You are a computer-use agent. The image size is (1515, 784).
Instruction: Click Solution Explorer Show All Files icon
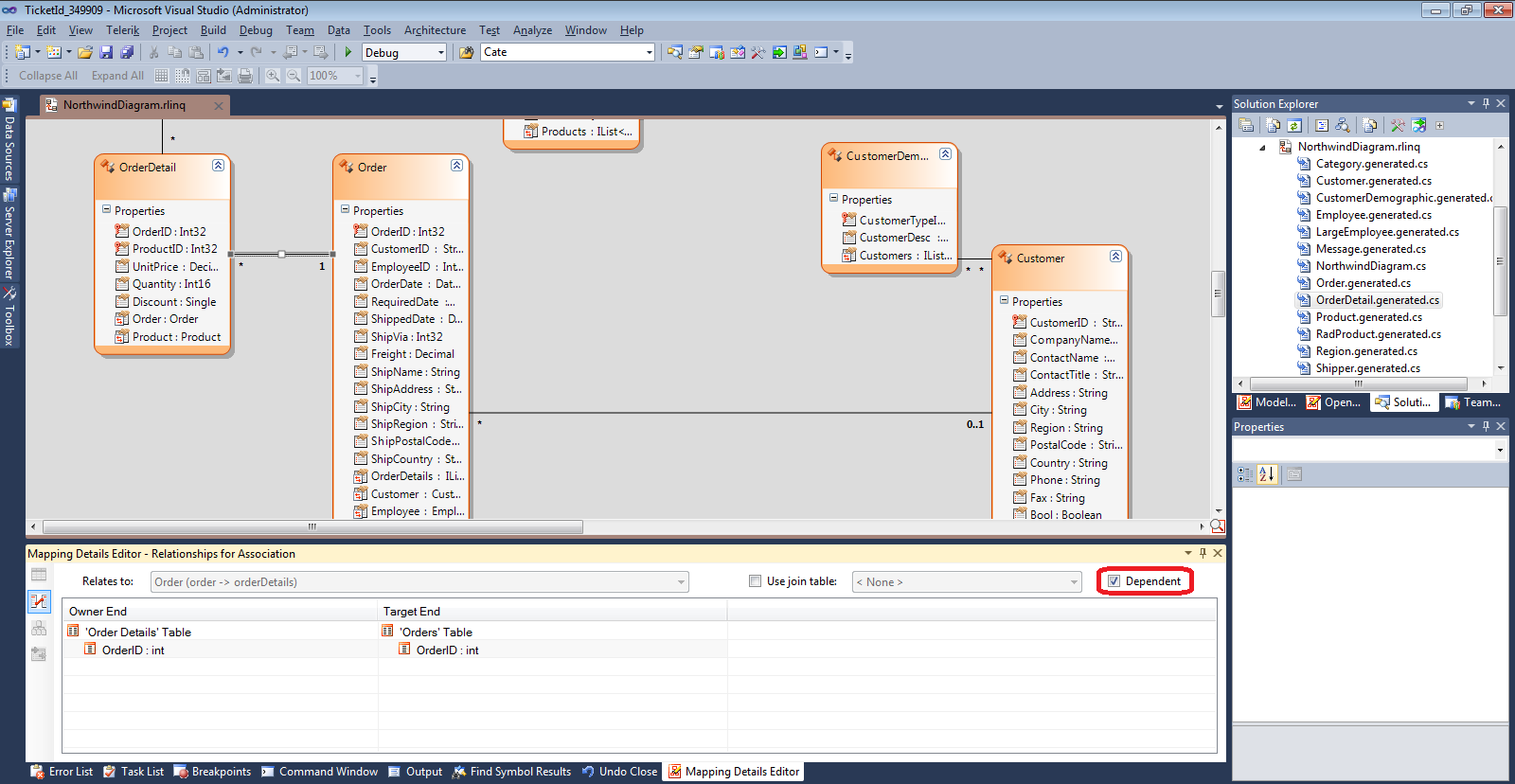click(1274, 125)
